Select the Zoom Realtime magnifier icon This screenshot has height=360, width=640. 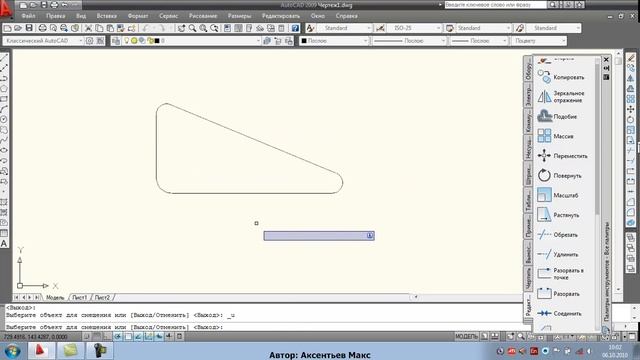(192, 28)
